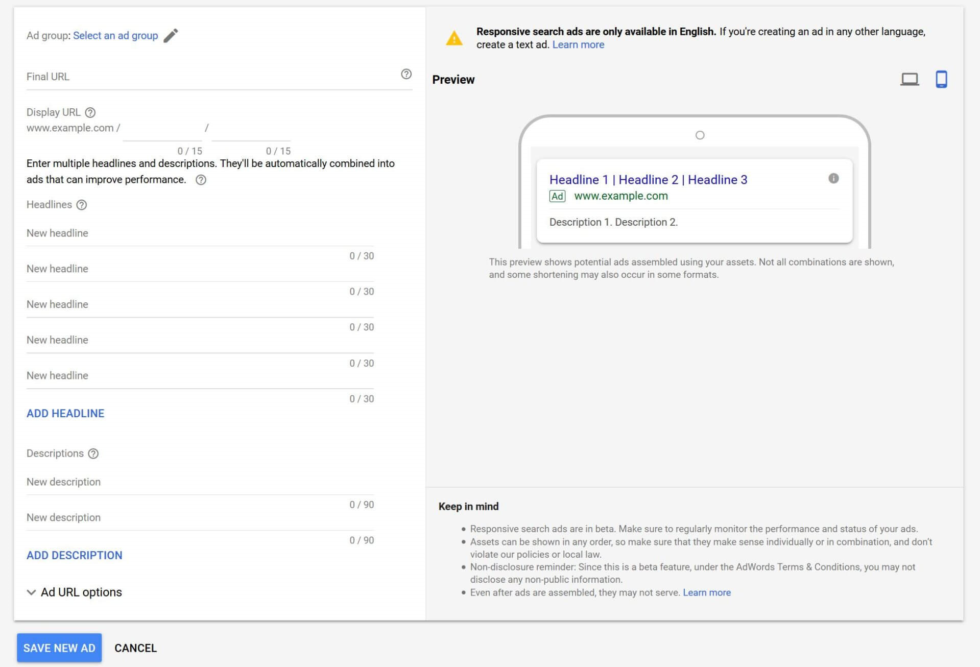
Task: Switch preview to desktop laptop view
Action: 909,79
